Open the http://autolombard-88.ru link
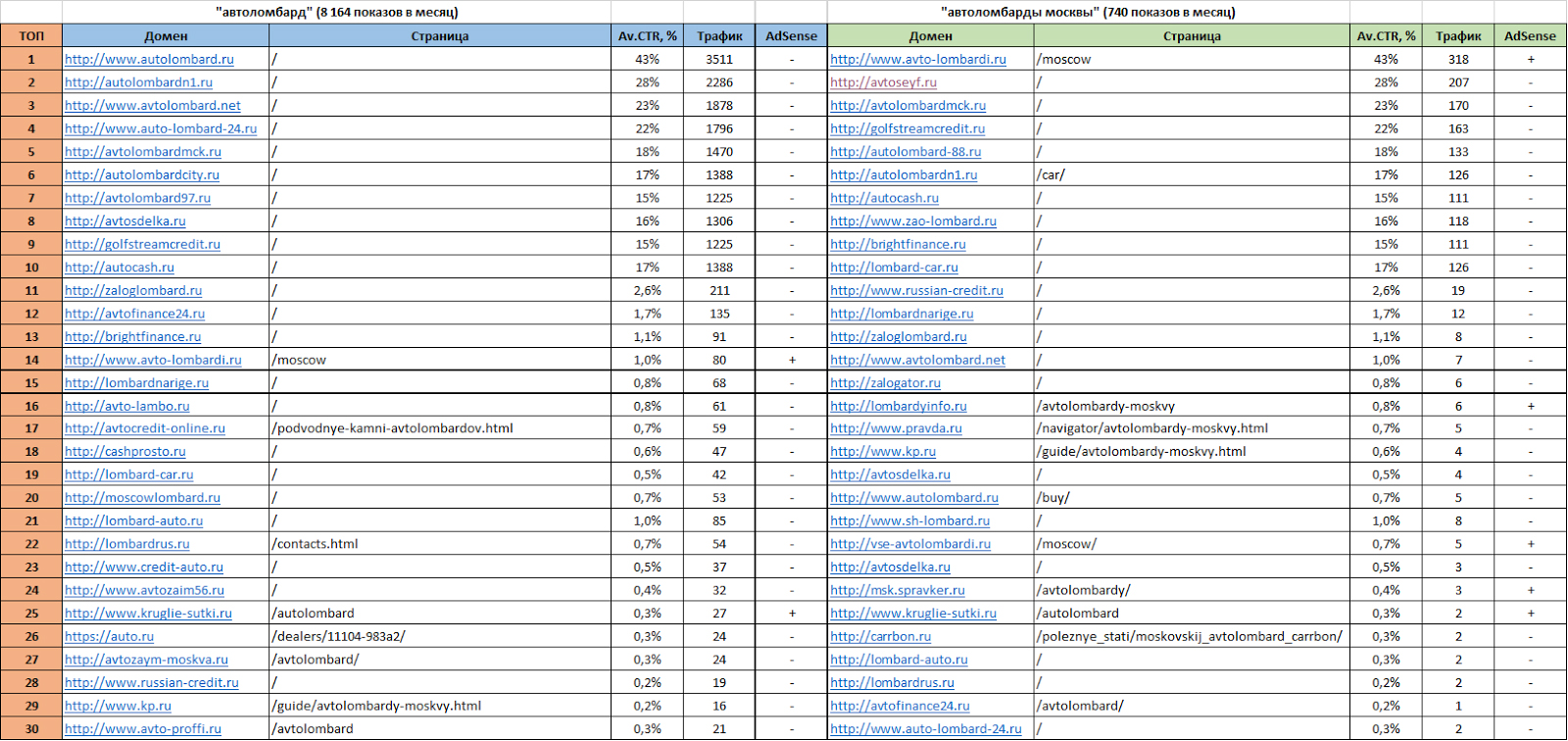Image resolution: width=1568 pixels, height=741 pixels. [906, 152]
